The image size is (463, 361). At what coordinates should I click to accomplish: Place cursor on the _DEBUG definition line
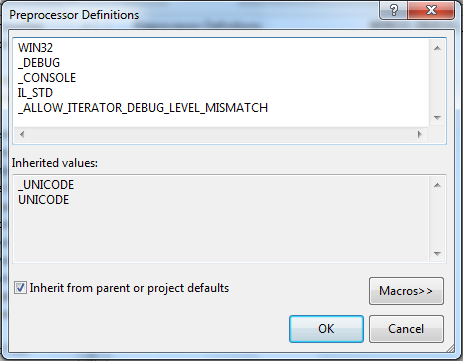(x=39, y=63)
